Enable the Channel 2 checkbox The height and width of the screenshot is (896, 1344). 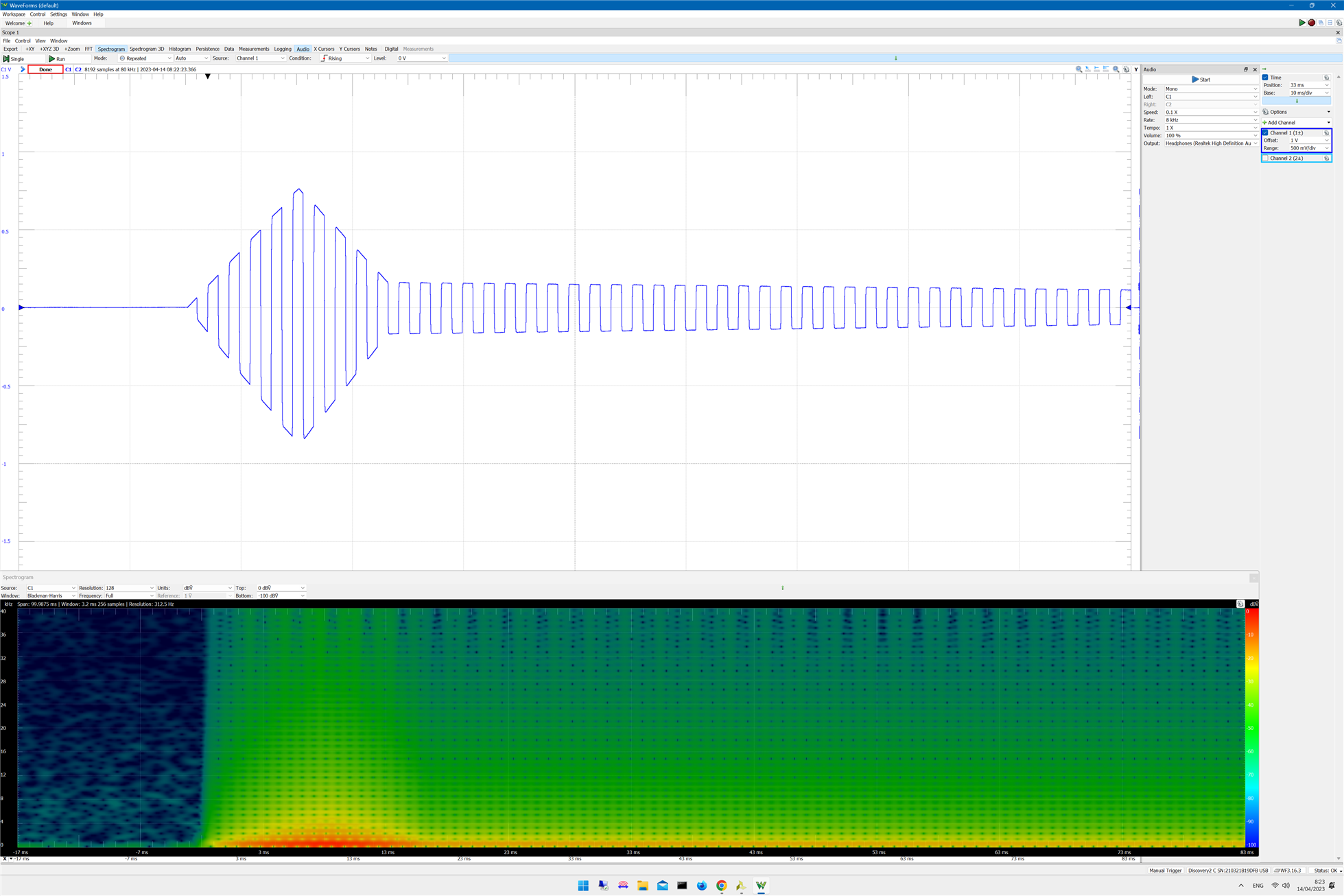[x=1265, y=158]
